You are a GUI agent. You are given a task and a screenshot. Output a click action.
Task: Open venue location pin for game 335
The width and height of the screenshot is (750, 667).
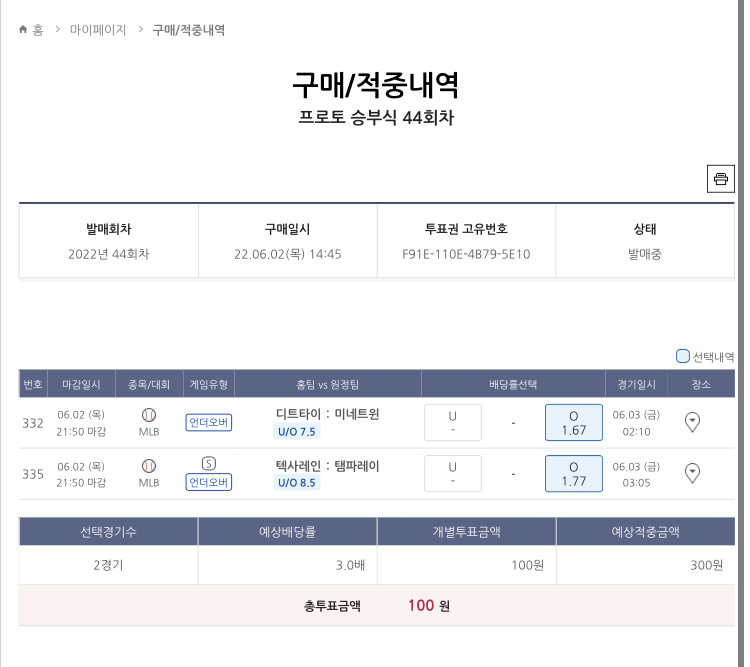[692, 473]
